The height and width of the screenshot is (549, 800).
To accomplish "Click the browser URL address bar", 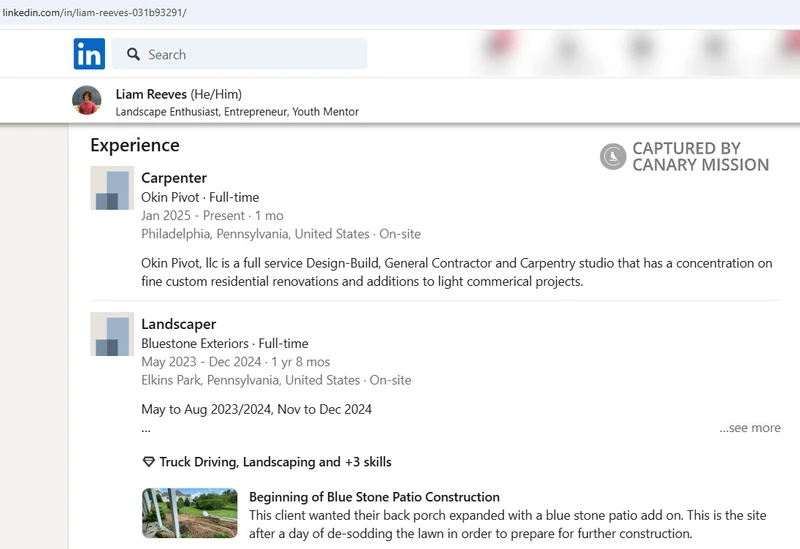I will pos(400,12).
